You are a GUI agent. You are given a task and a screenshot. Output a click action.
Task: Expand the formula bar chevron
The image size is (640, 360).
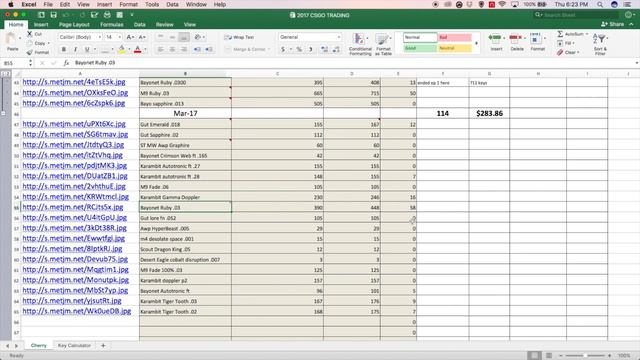(x=636, y=63)
